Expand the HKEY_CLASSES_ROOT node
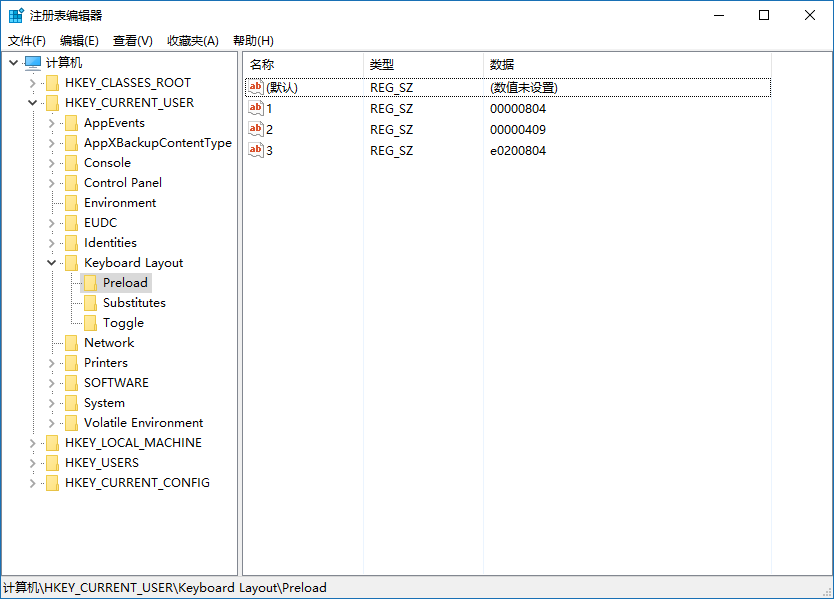The image size is (834, 599). (32, 83)
